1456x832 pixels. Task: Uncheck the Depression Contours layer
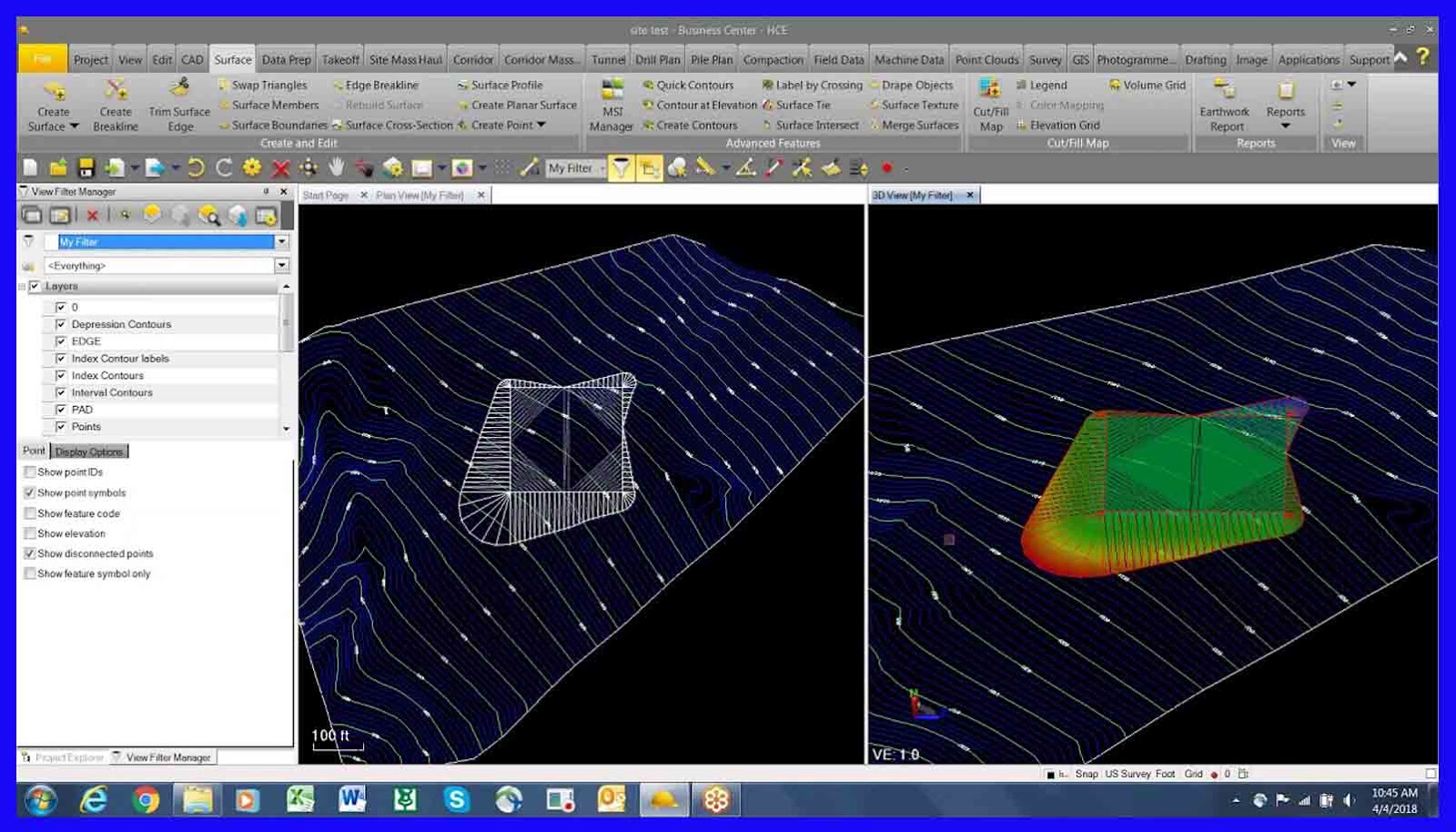pos(60,324)
